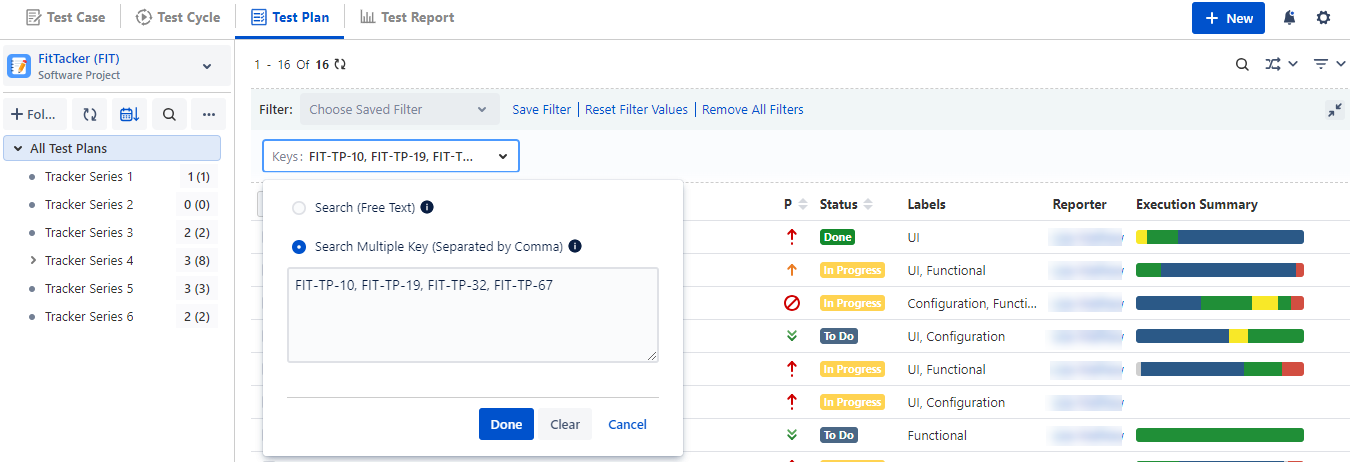Add a folder with the Fol... button
This screenshot has height=462, width=1350.
pyautogui.click(x=36, y=115)
